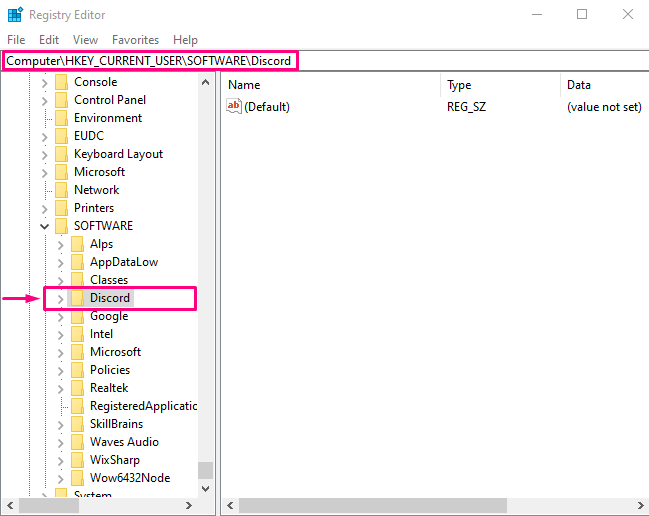The height and width of the screenshot is (516, 649).
Task: Select the (Default) value name
Action: (267, 107)
